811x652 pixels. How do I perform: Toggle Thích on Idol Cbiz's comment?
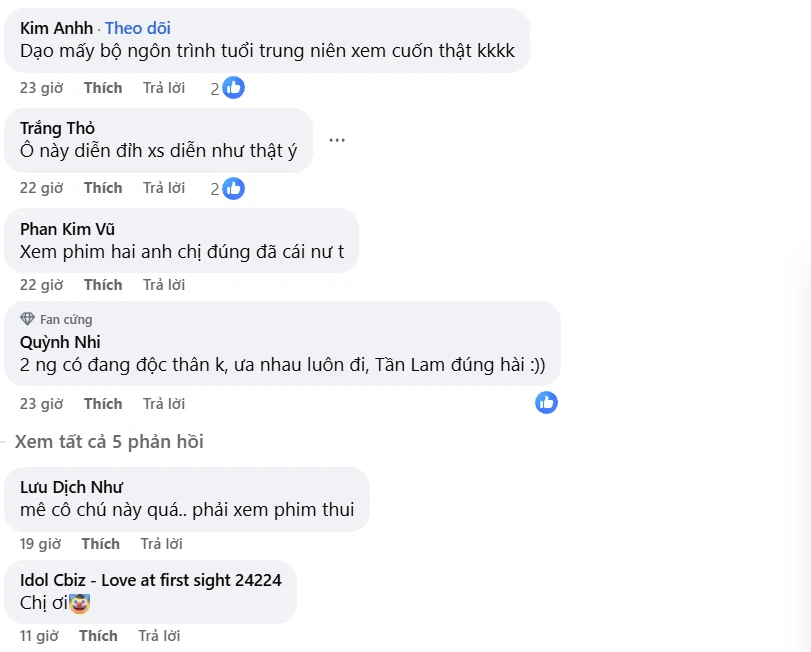98,636
